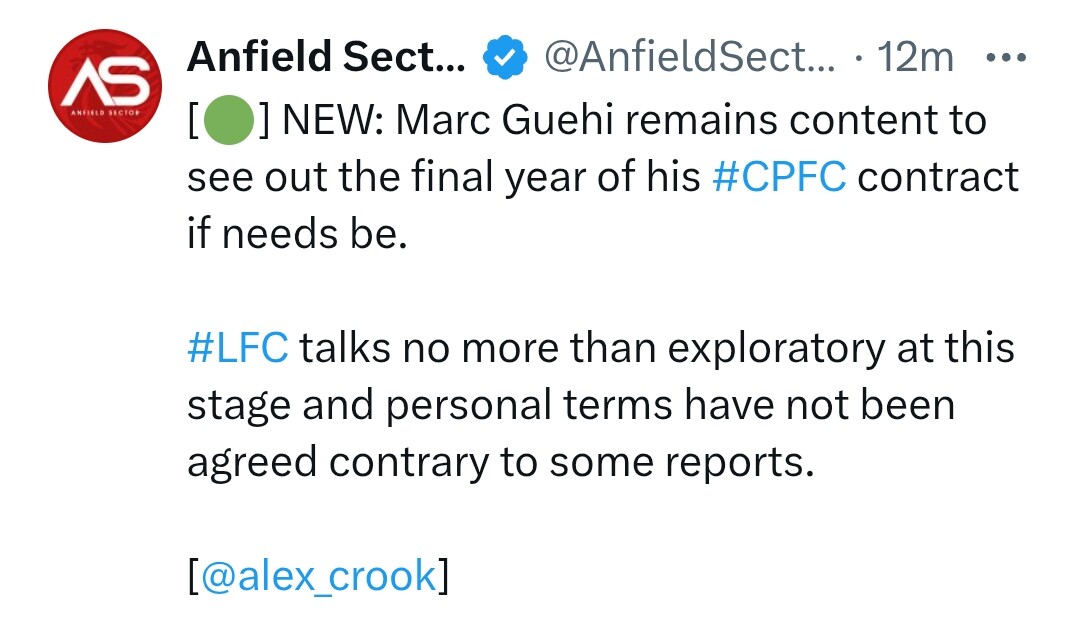Click the blue verified checkmark badge

click(505, 57)
